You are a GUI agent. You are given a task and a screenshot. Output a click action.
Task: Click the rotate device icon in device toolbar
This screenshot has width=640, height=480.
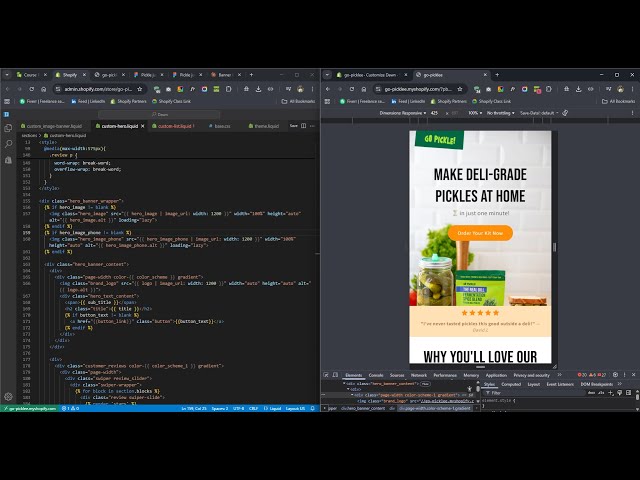[565, 113]
